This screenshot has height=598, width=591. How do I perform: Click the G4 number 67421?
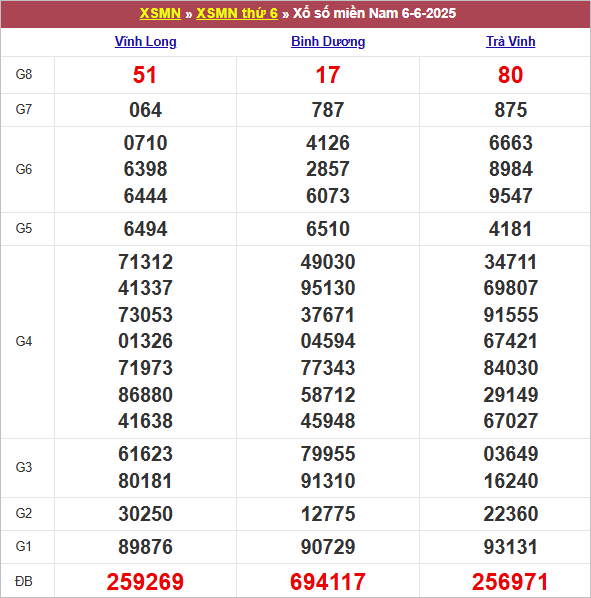(x=511, y=341)
